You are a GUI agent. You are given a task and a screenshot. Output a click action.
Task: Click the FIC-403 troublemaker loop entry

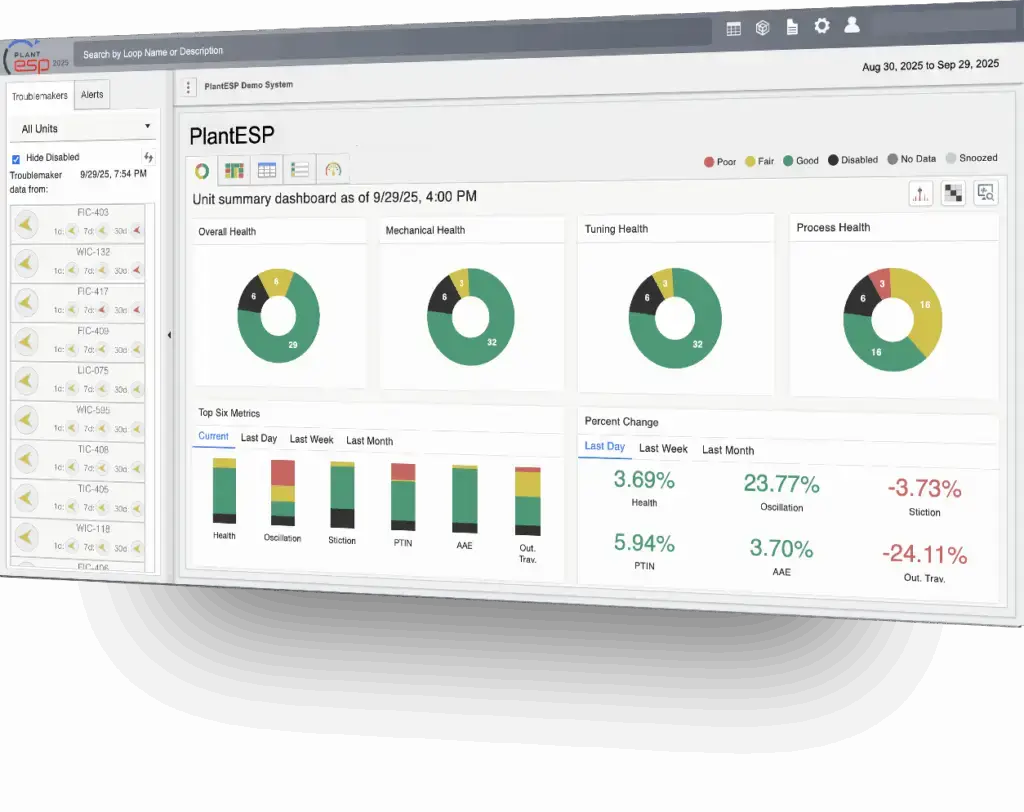92,212
